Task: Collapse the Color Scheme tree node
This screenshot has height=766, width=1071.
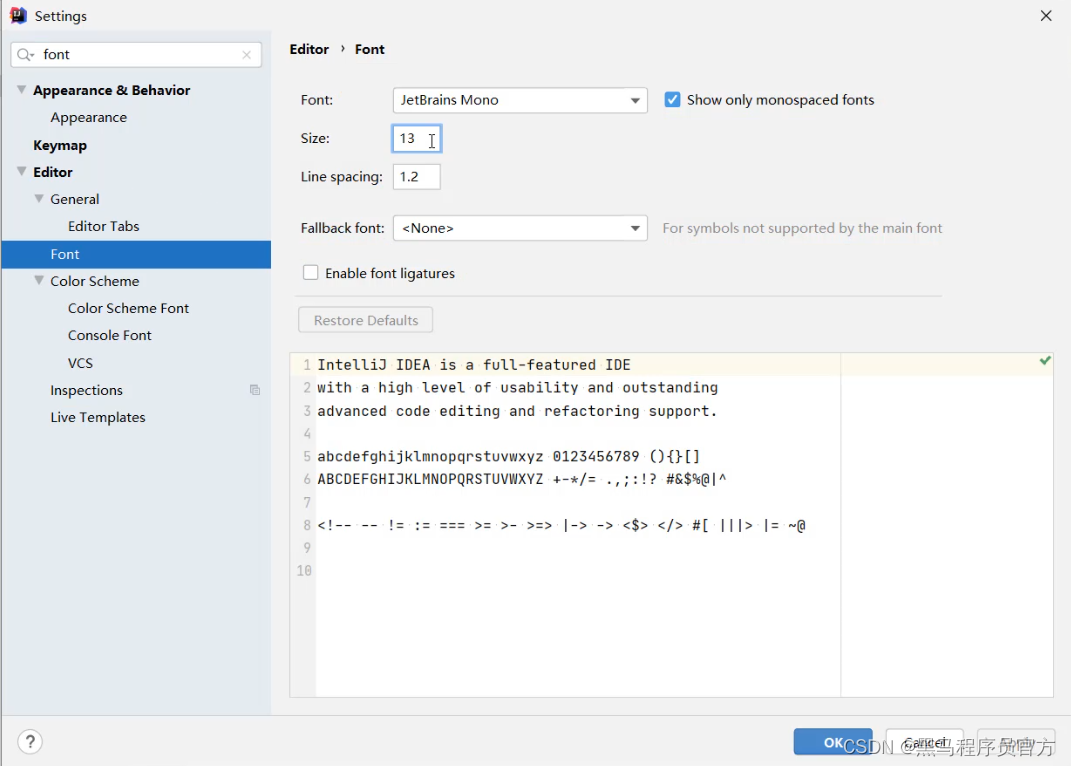Action: point(39,281)
